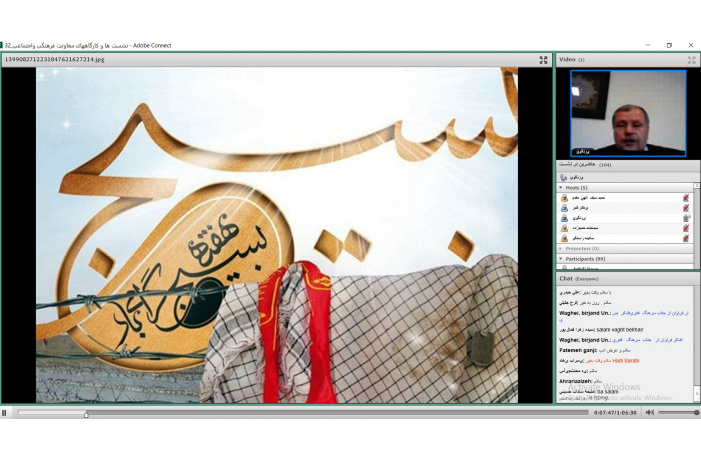This screenshot has height=460, width=701.
Task: Click the muted microphone icon in the topmost host row
Action: click(686, 198)
